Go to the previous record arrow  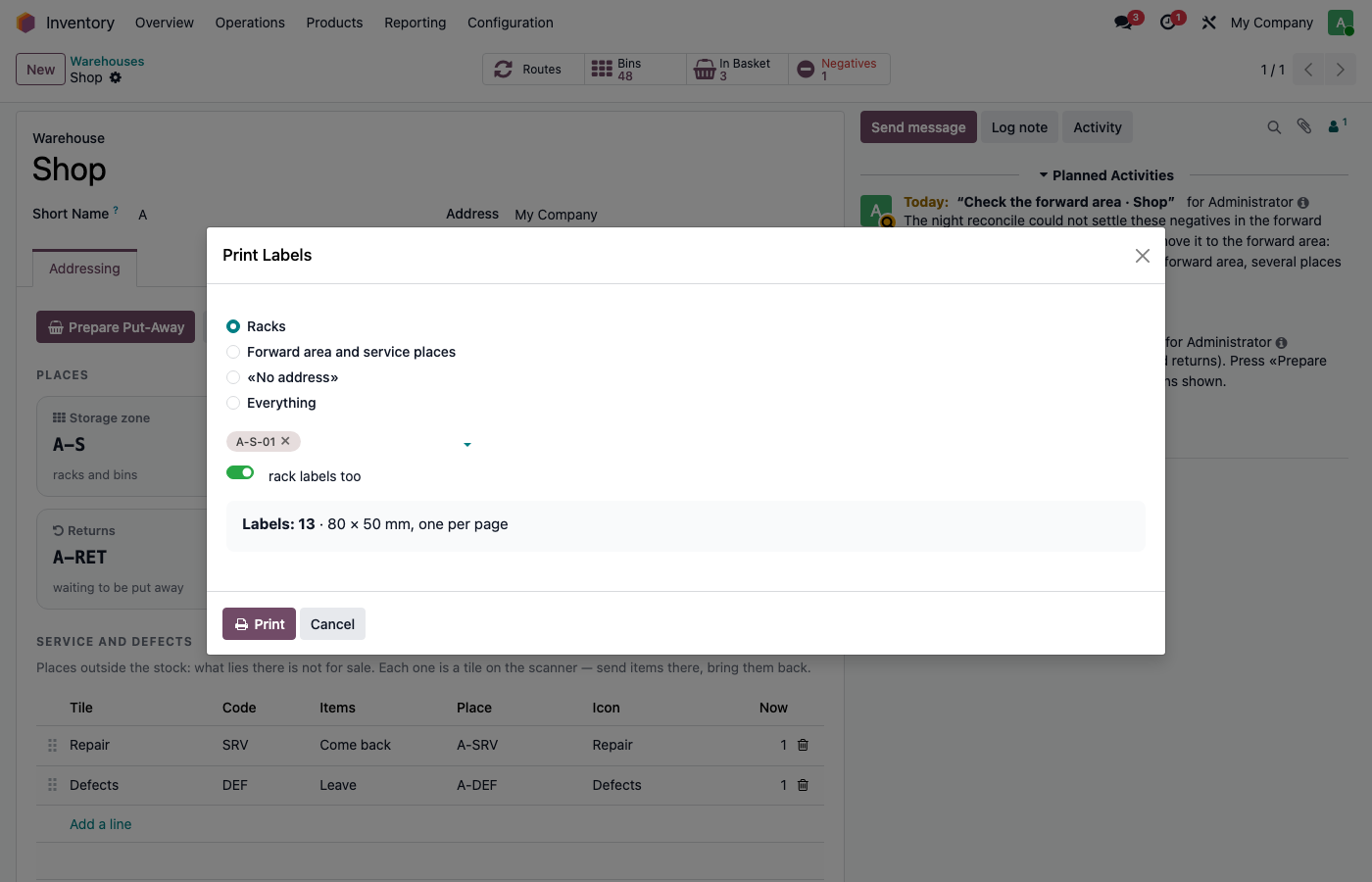1308,70
